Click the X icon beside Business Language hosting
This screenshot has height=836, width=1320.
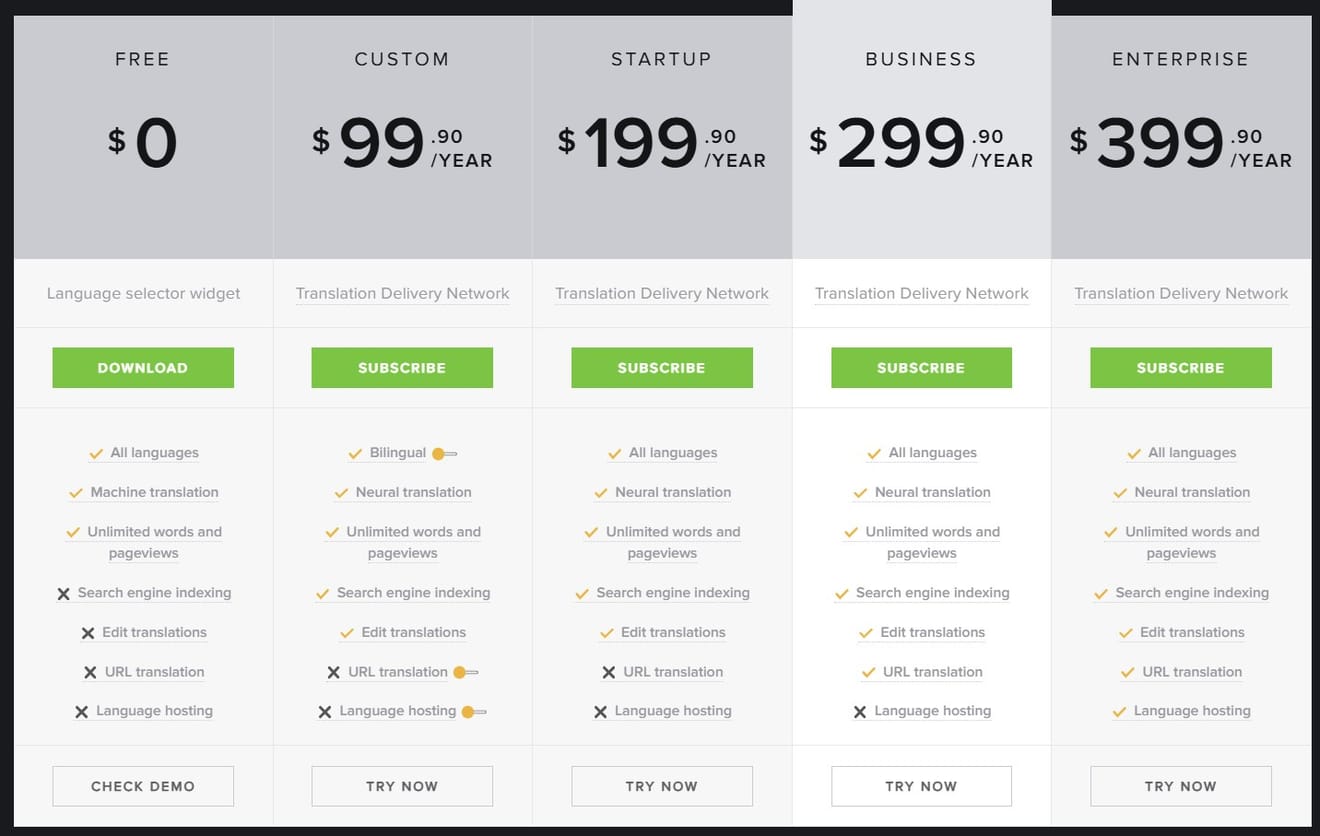(859, 712)
